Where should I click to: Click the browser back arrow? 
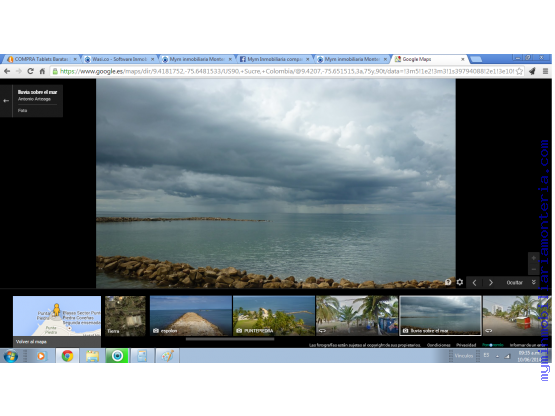pos(7,72)
